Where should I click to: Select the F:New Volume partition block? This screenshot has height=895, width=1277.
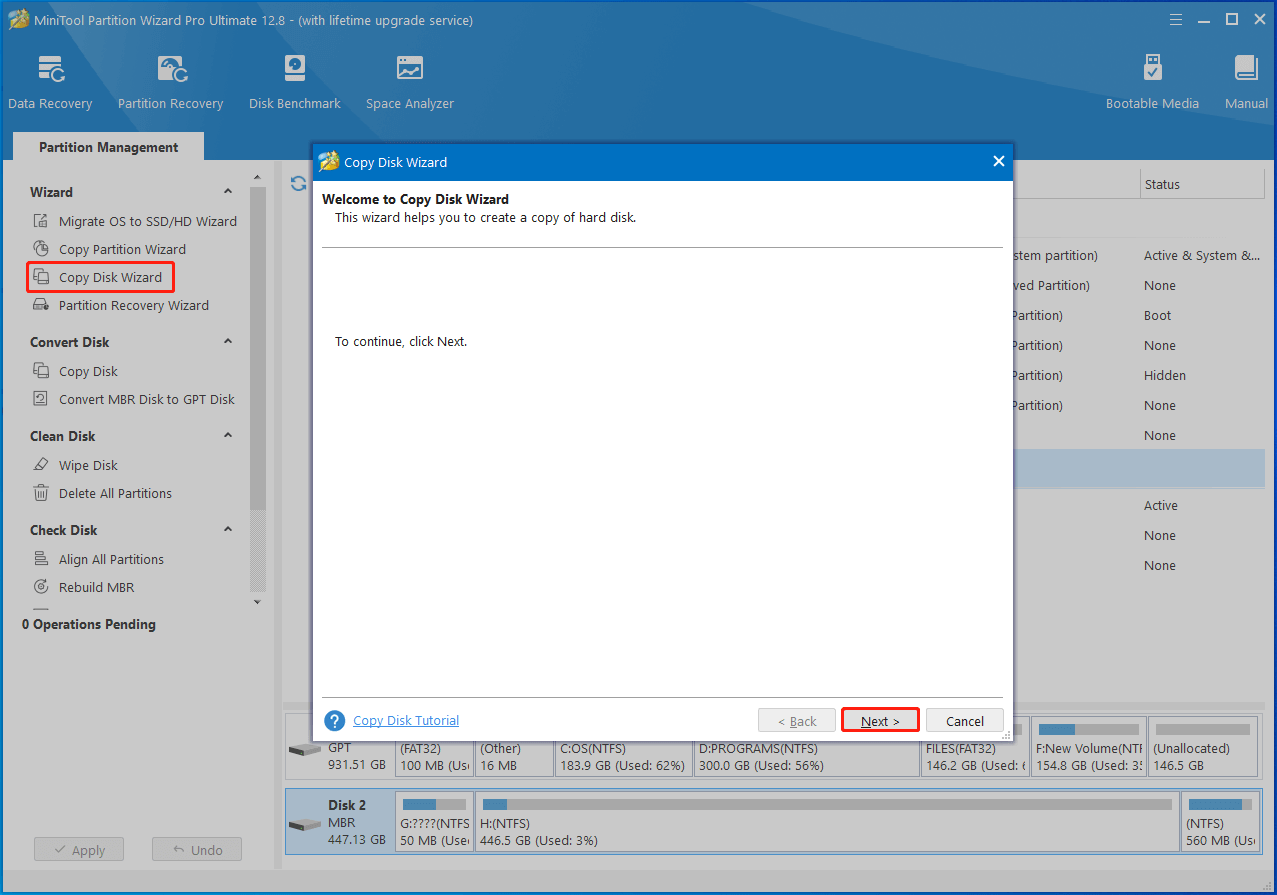[1088, 746]
